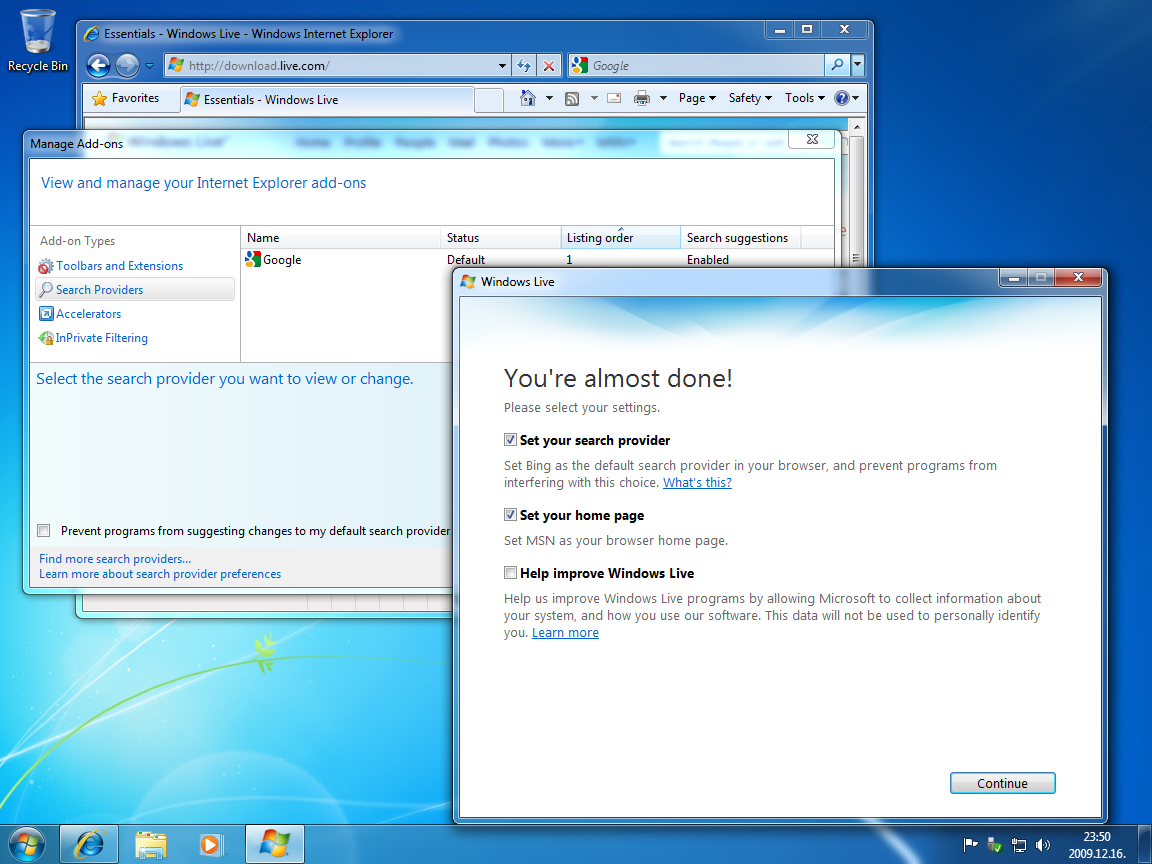Click the volume speaker tray icon
Screen dimensions: 1152x864
pos(1043,845)
